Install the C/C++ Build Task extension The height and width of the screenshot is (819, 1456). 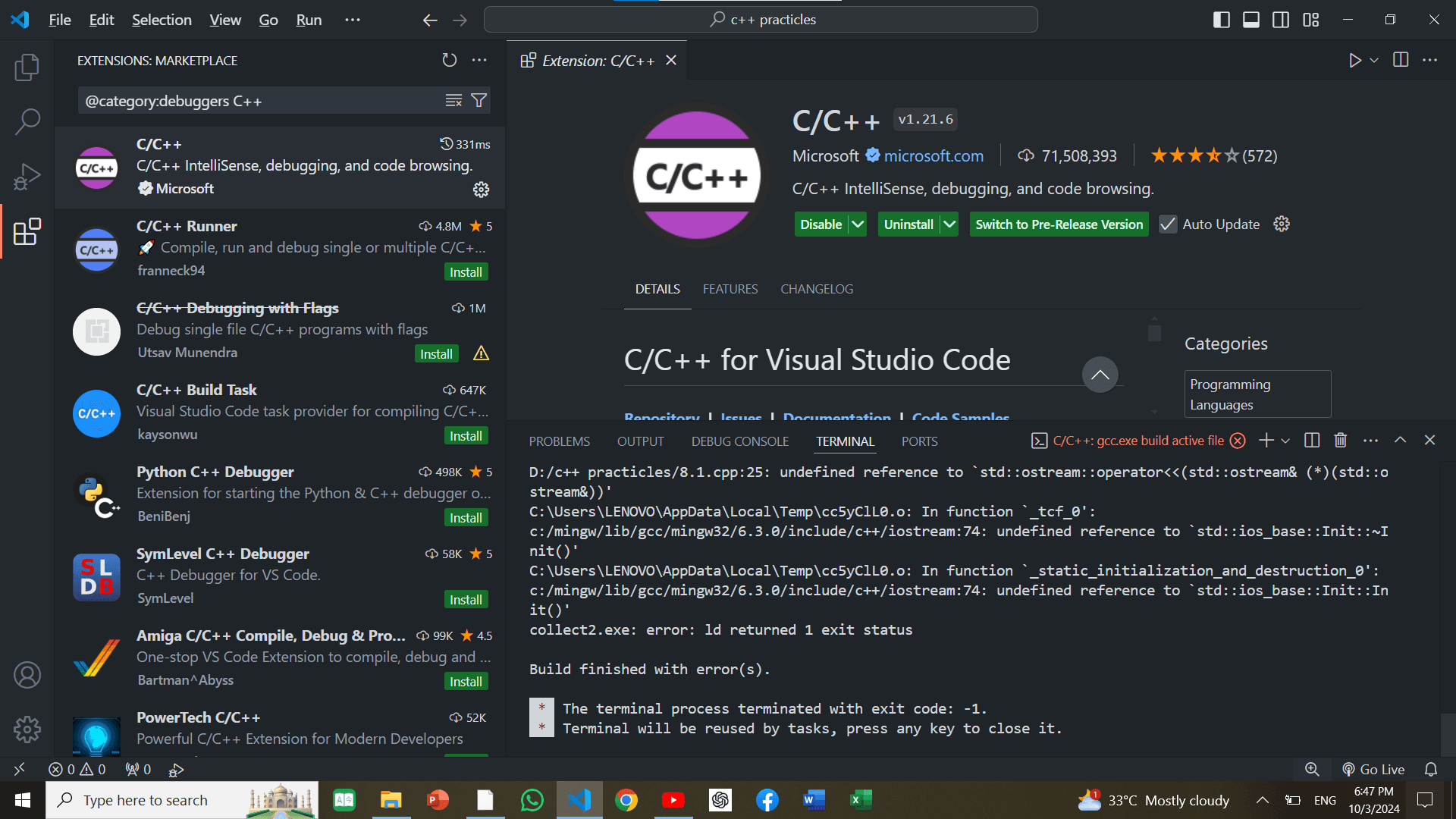(x=466, y=436)
